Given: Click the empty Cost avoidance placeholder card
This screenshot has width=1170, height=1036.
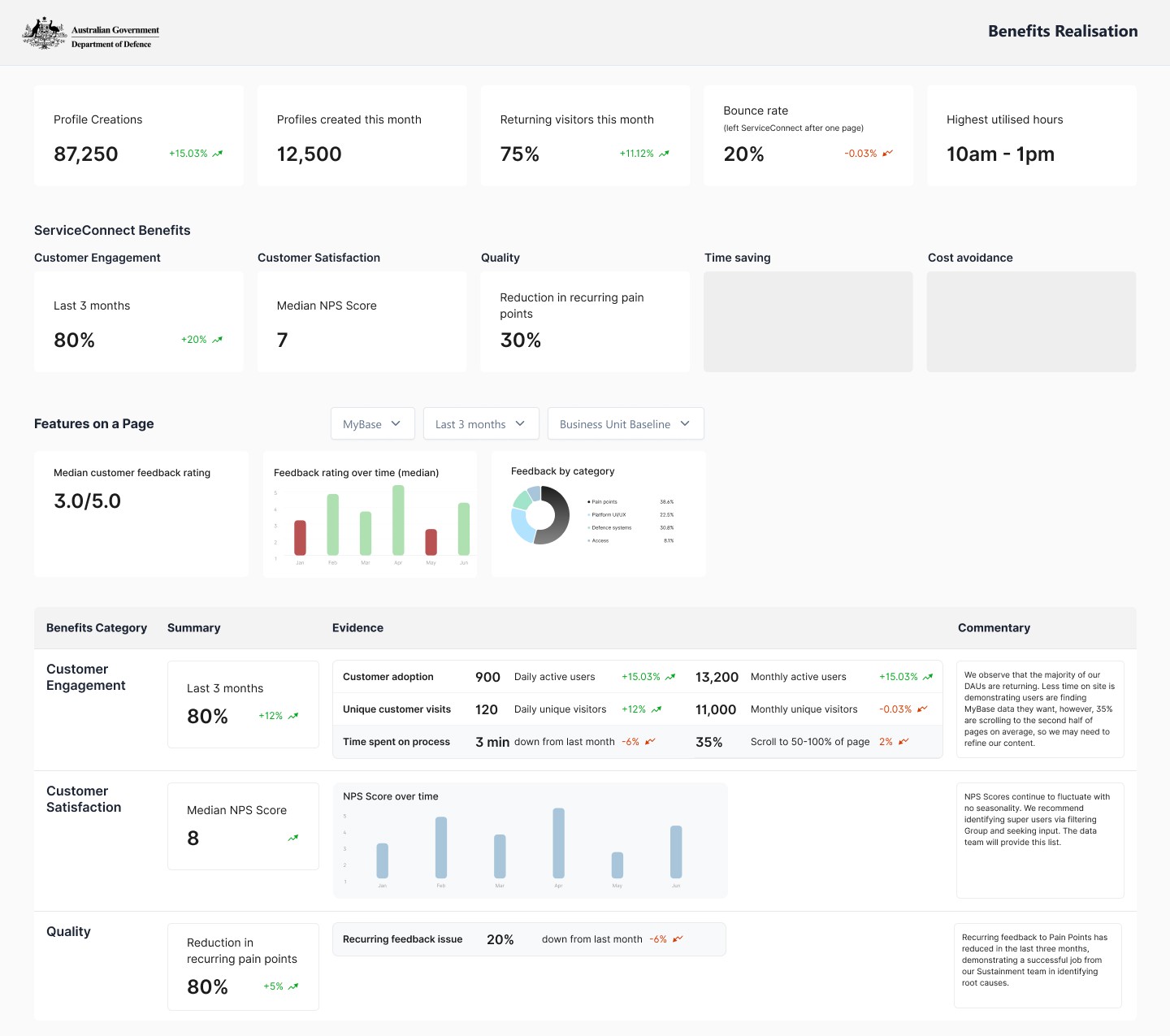Looking at the screenshot, I should click(1031, 322).
